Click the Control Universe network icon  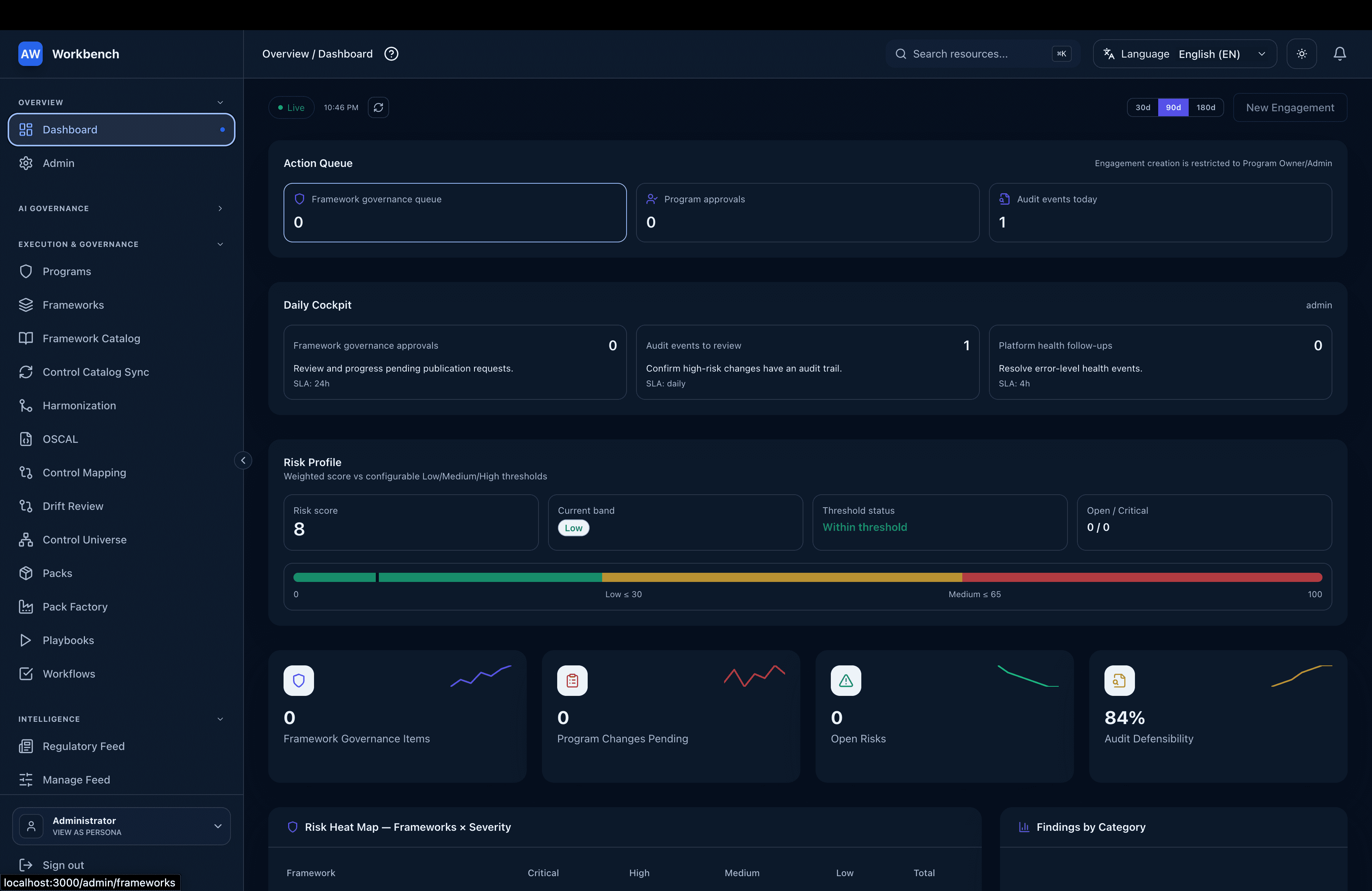pos(26,540)
